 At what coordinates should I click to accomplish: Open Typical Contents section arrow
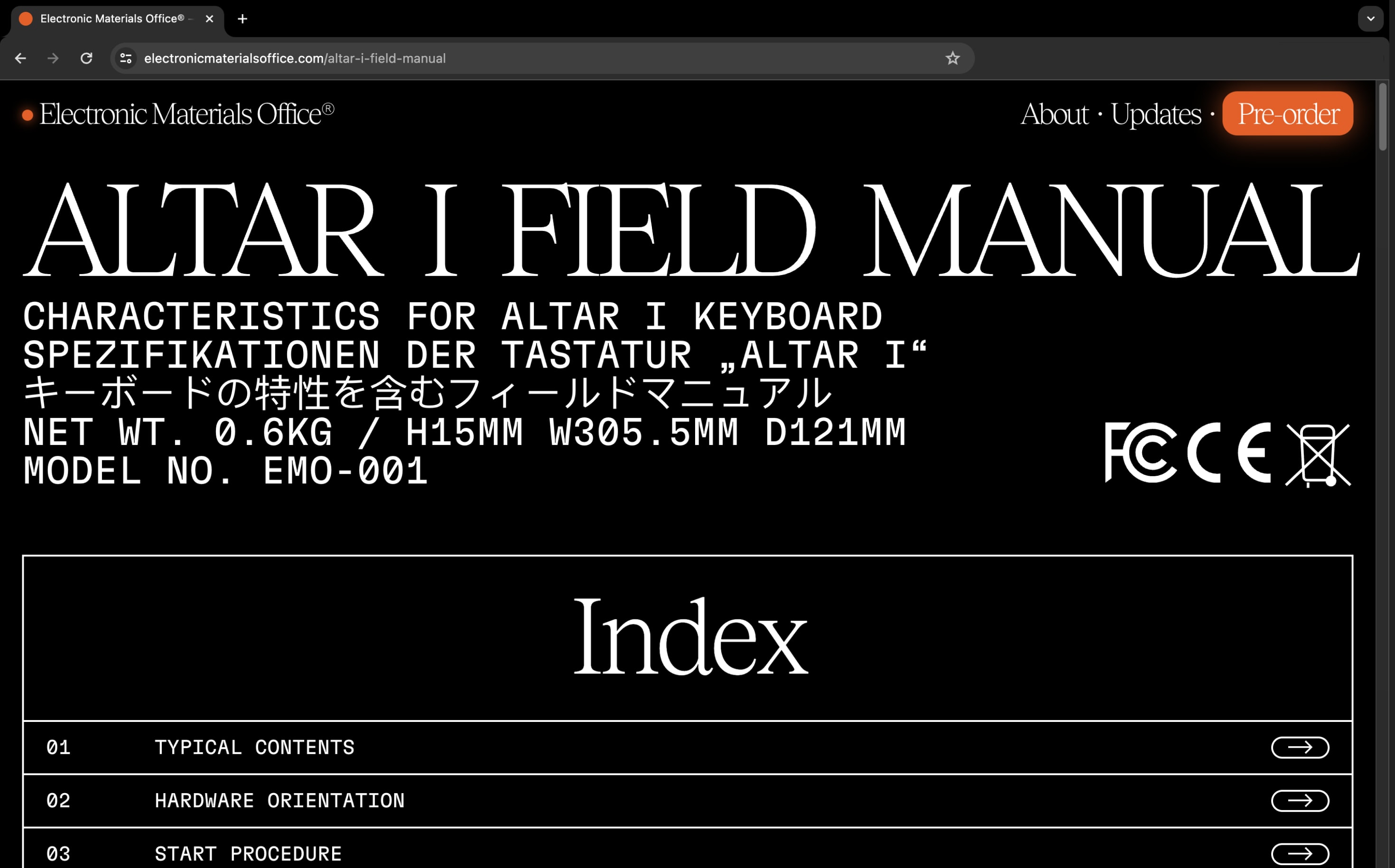[1300, 748]
